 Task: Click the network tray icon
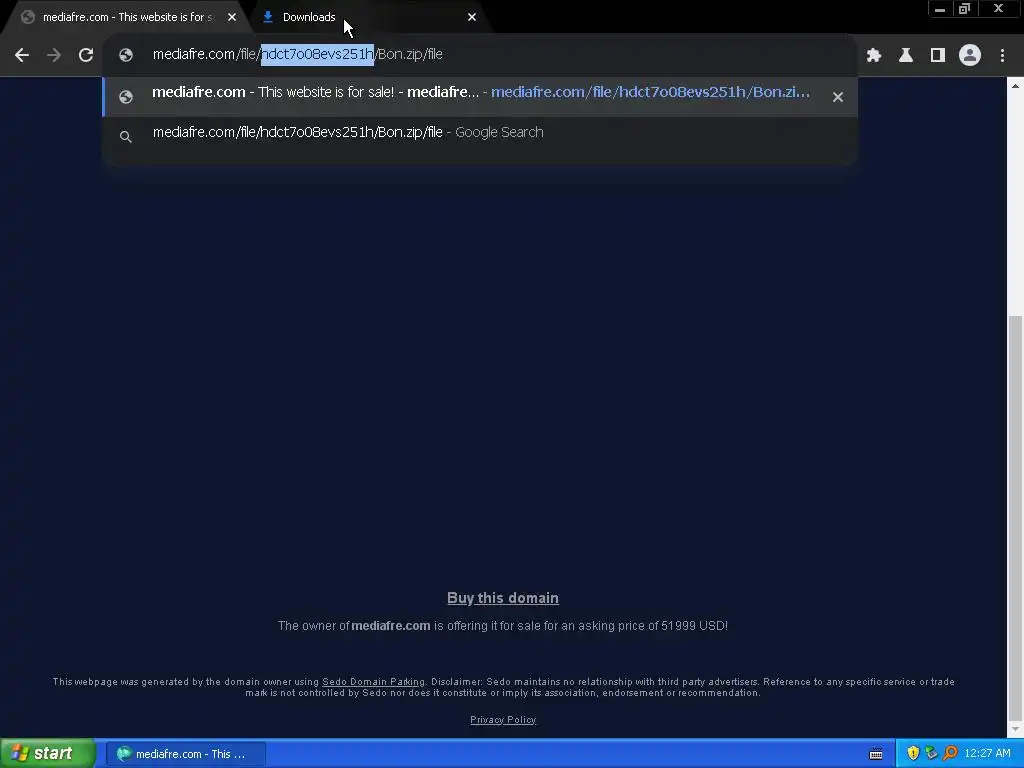click(931, 754)
